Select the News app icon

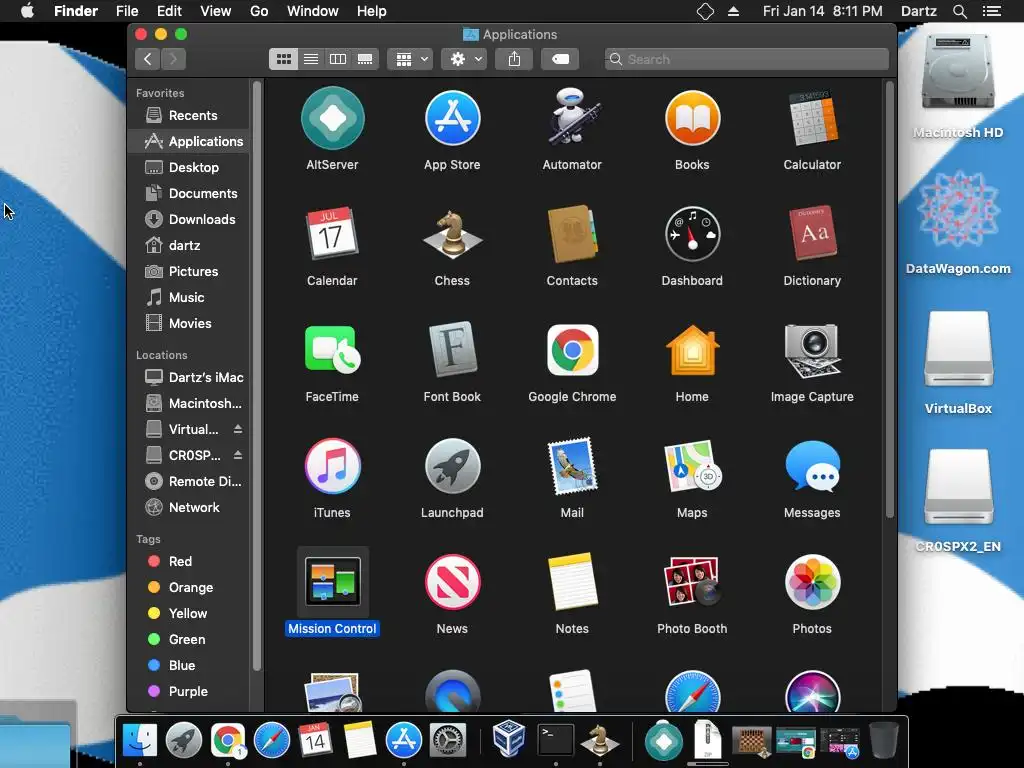pyautogui.click(x=452, y=582)
